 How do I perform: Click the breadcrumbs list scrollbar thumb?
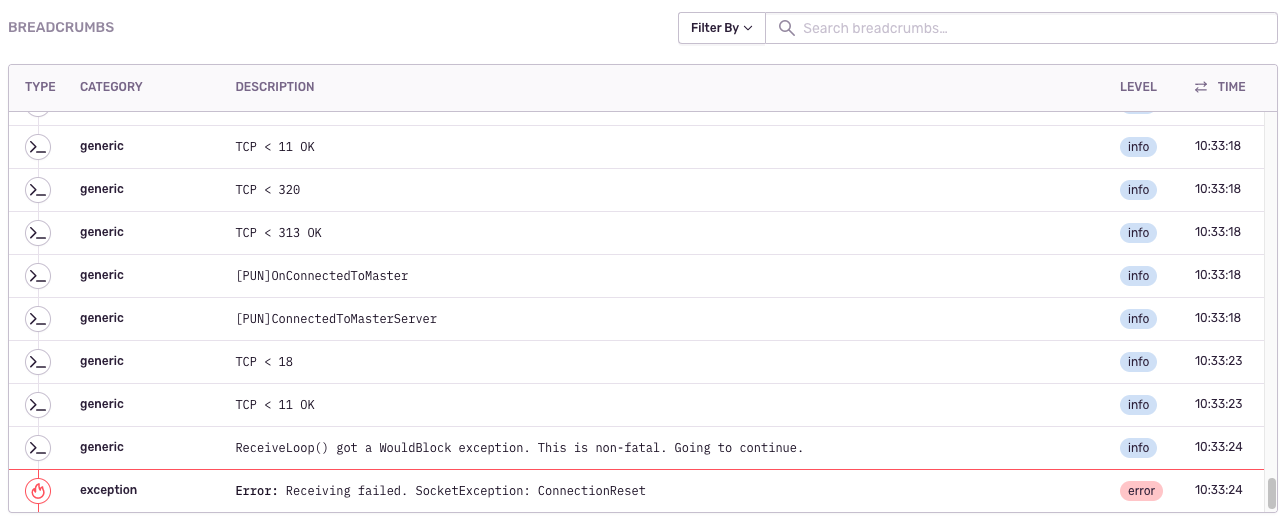pyautogui.click(x=1272, y=494)
